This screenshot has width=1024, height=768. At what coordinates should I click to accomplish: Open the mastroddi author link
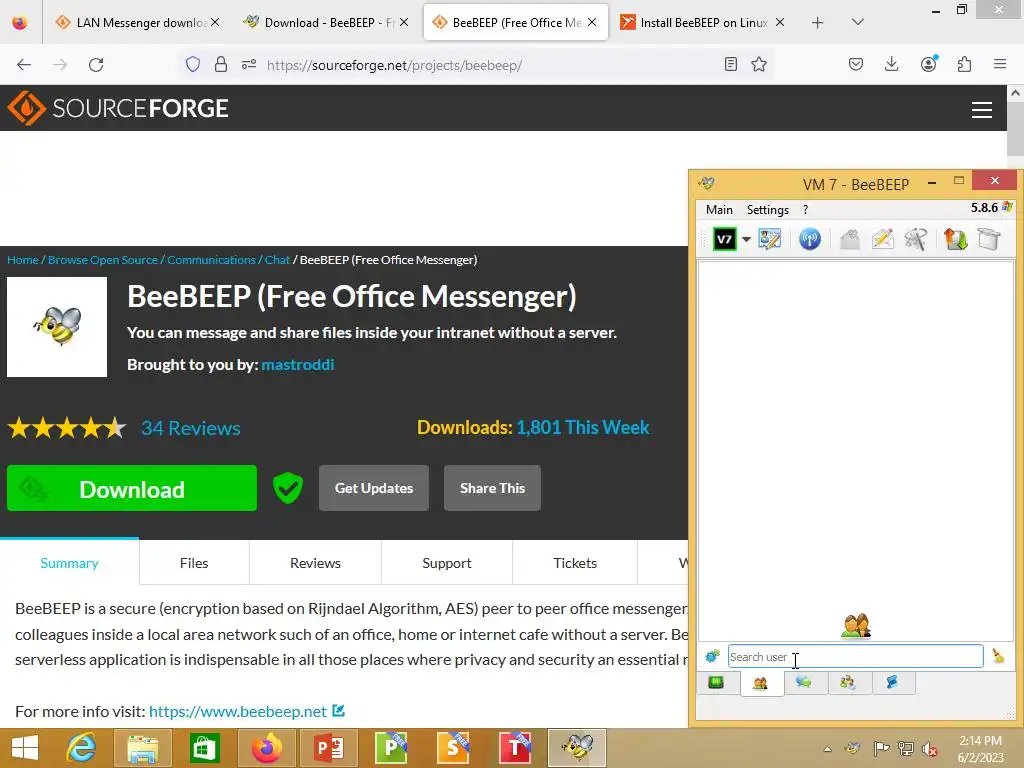[297, 364]
